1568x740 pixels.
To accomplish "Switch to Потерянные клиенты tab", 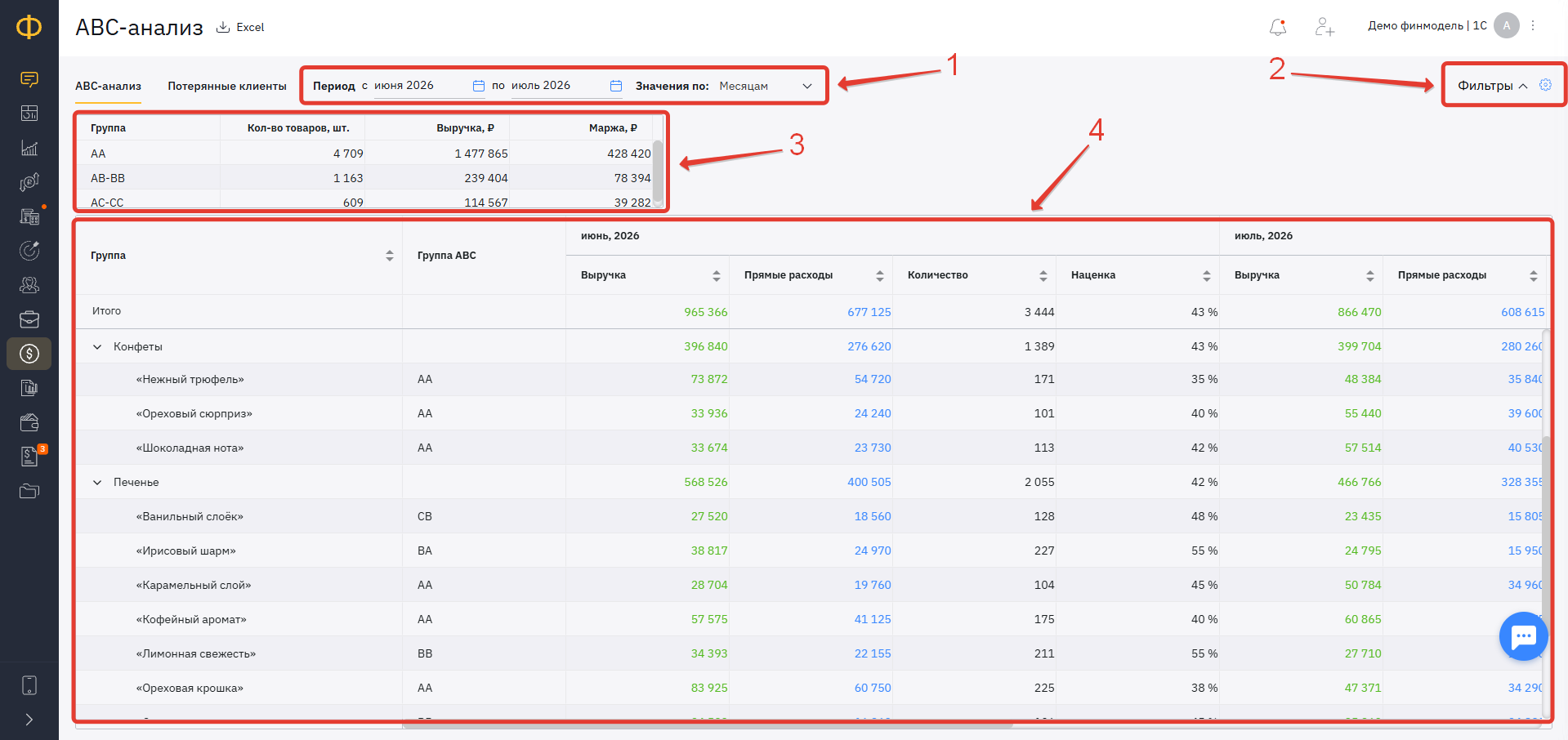I will point(227,86).
